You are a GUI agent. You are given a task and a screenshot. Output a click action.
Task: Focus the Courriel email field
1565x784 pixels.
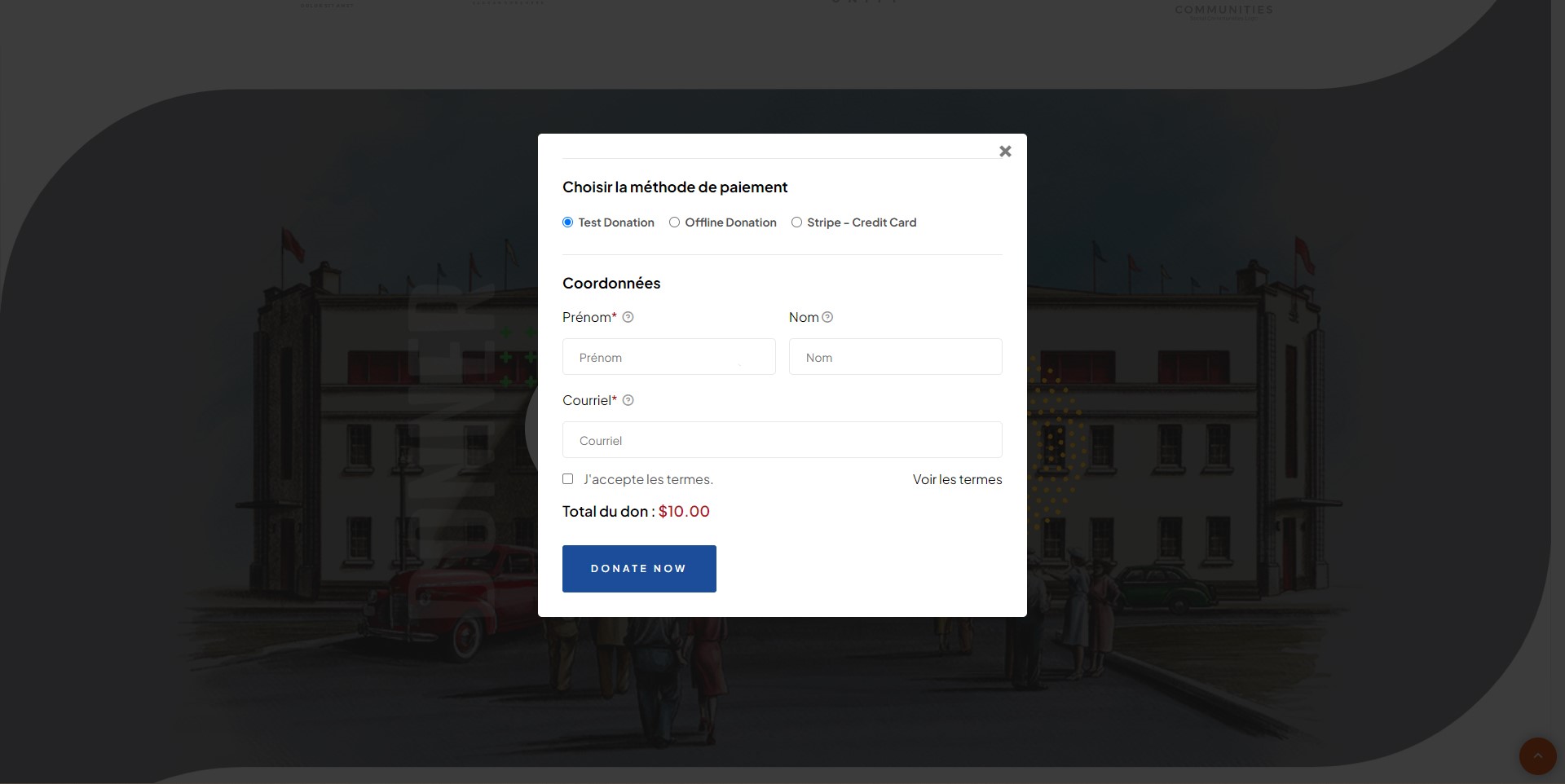coord(782,440)
